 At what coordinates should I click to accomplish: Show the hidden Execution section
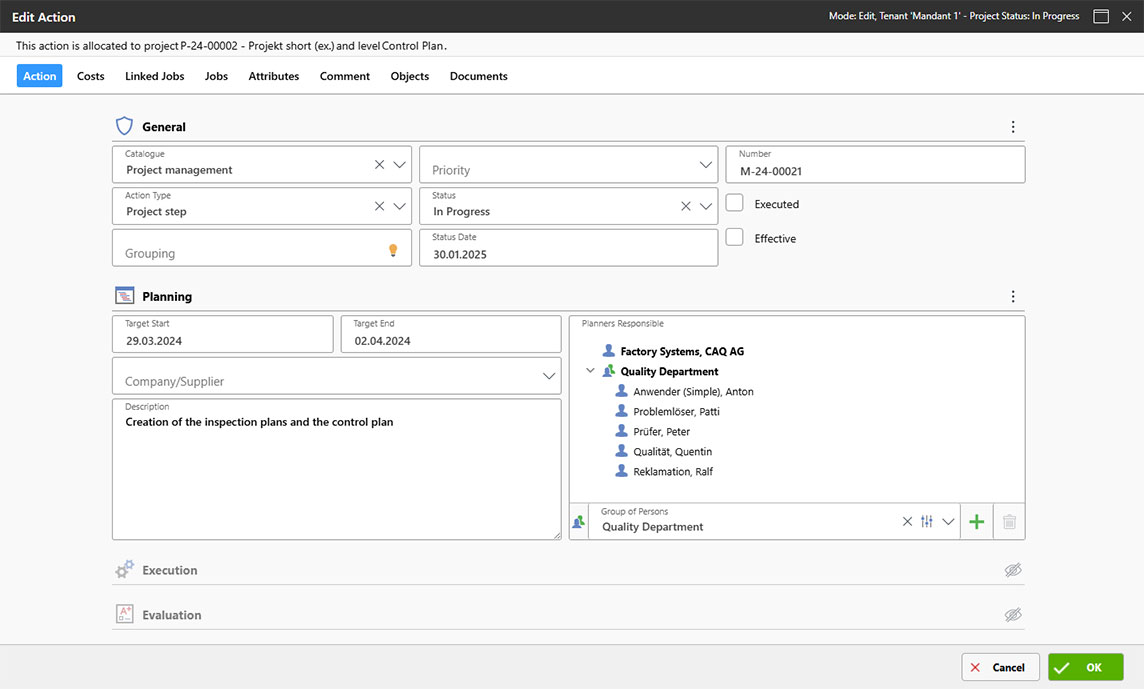pyautogui.click(x=1013, y=570)
